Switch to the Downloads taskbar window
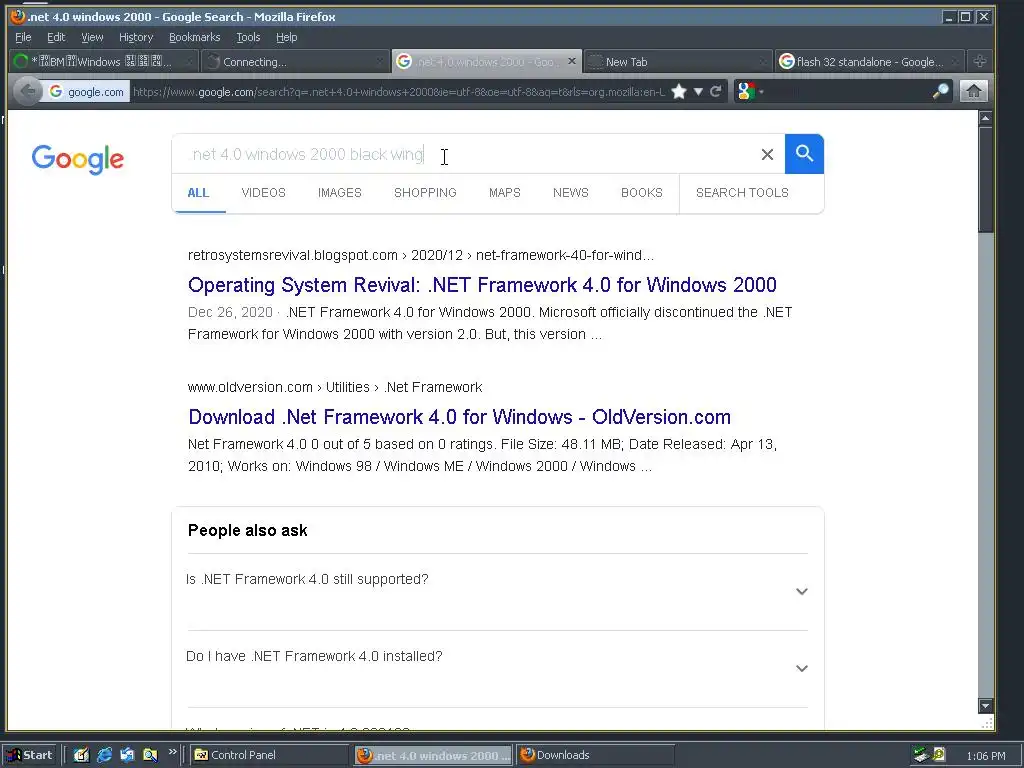This screenshot has width=1024, height=768. pyautogui.click(x=596, y=755)
